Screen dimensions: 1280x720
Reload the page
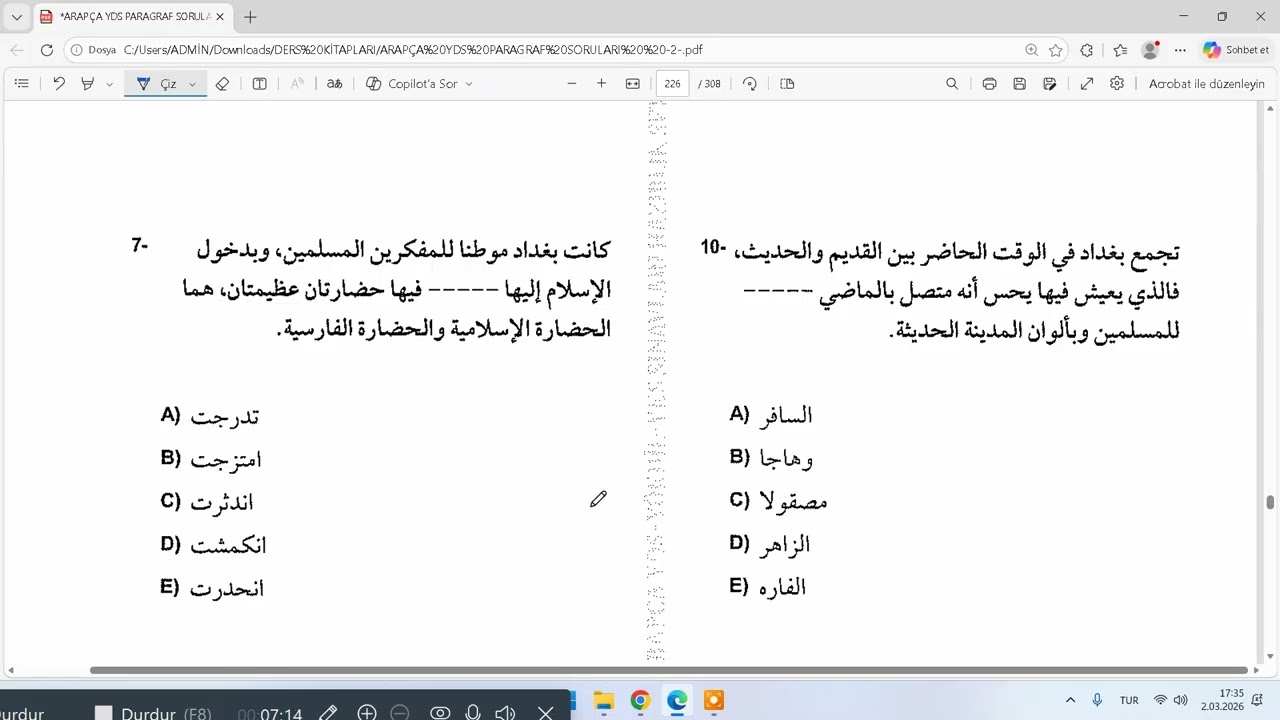[x=47, y=50]
